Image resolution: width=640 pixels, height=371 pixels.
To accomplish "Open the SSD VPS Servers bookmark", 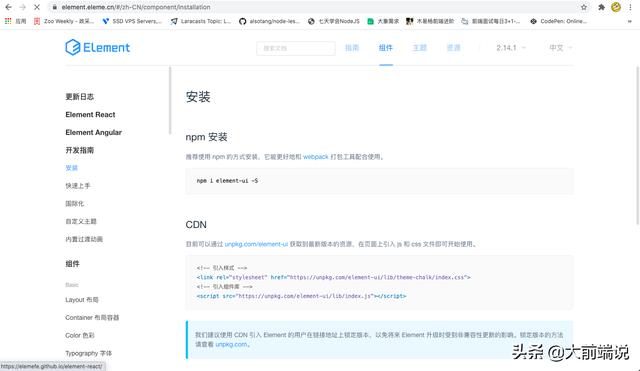I will [132, 21].
